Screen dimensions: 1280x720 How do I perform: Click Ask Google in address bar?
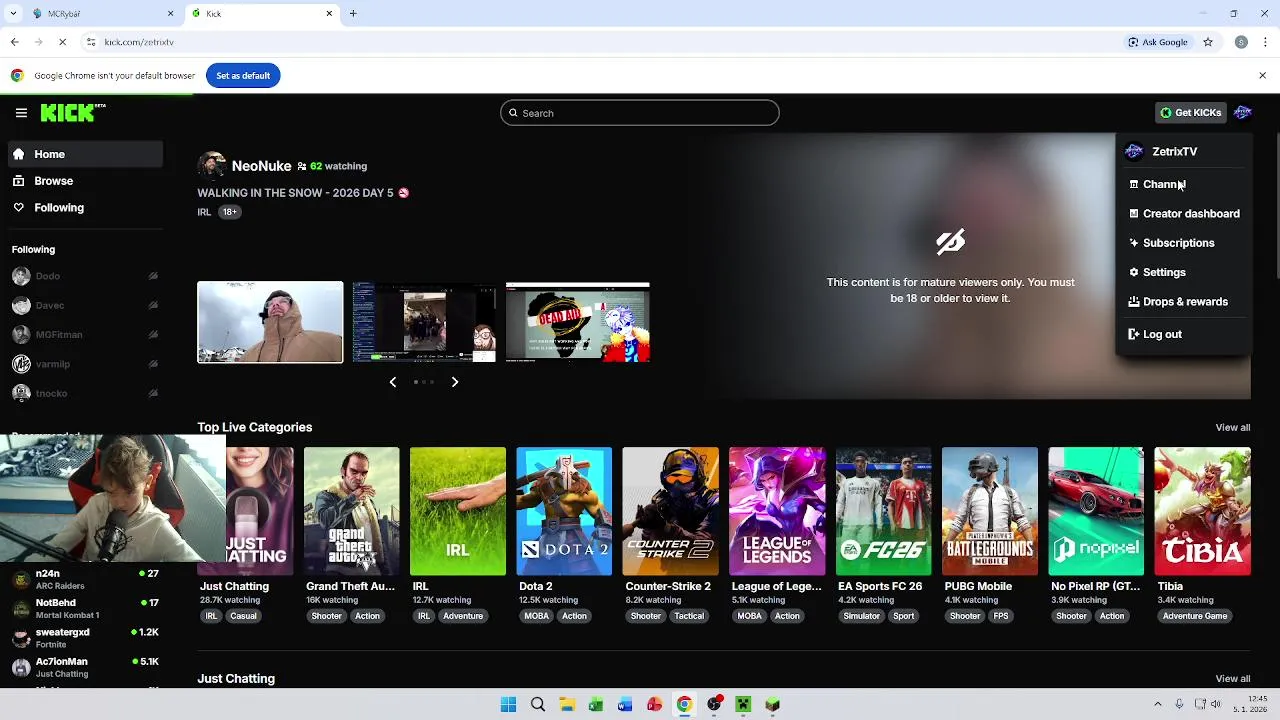(x=1158, y=42)
